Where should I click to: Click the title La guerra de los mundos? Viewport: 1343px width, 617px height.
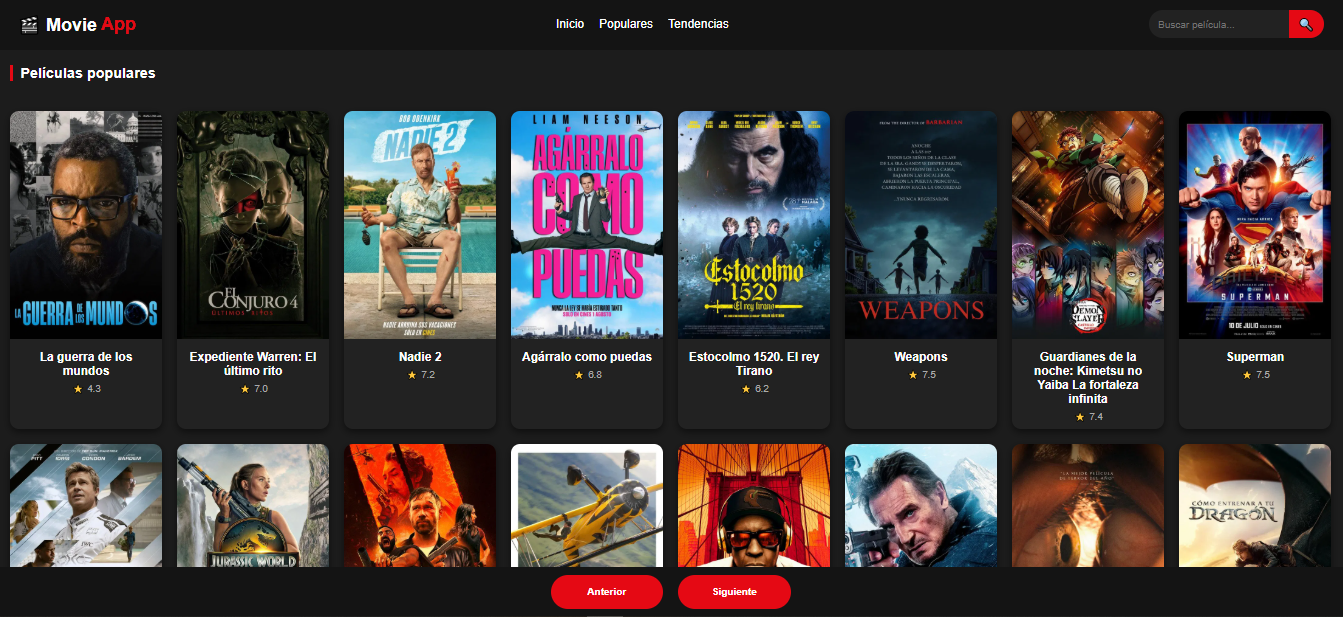[x=86, y=364]
